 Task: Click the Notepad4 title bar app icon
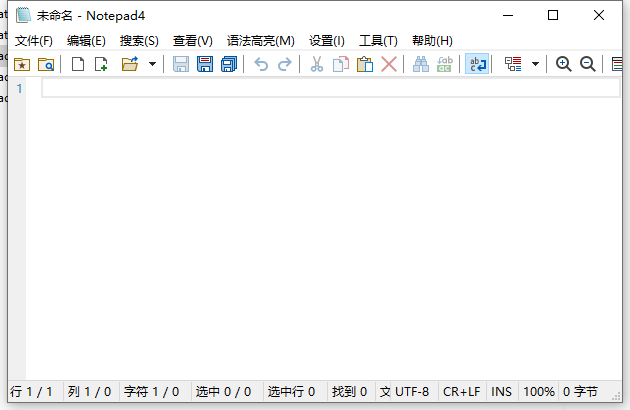(23, 15)
